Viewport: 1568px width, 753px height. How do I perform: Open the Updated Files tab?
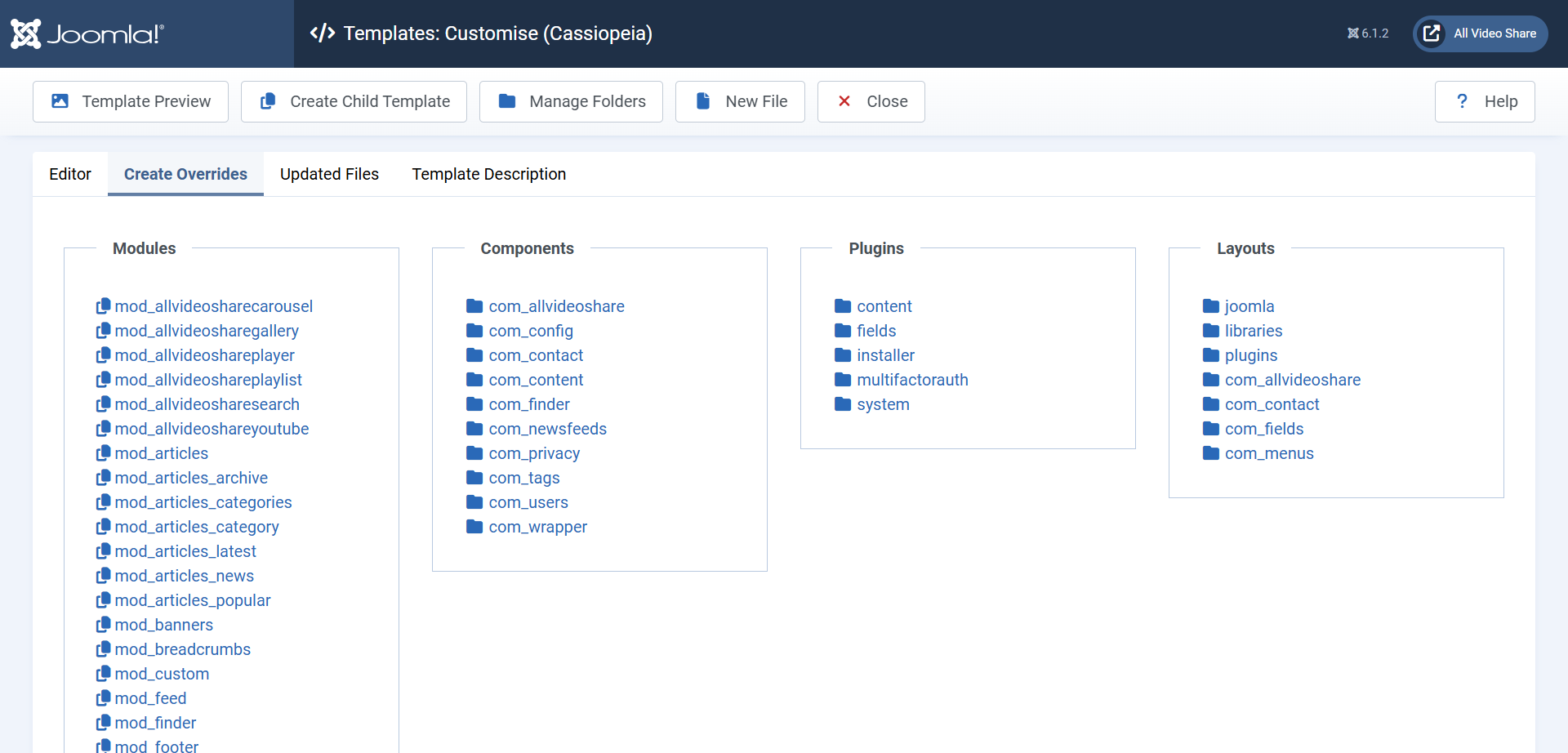pyautogui.click(x=329, y=174)
